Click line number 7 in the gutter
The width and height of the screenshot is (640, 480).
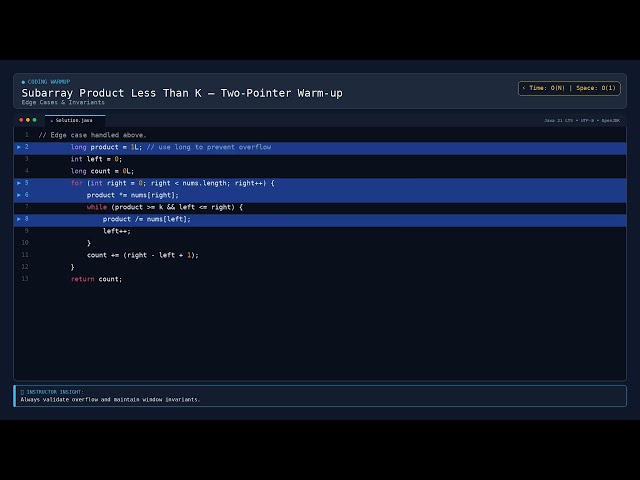pyautogui.click(x=27, y=207)
